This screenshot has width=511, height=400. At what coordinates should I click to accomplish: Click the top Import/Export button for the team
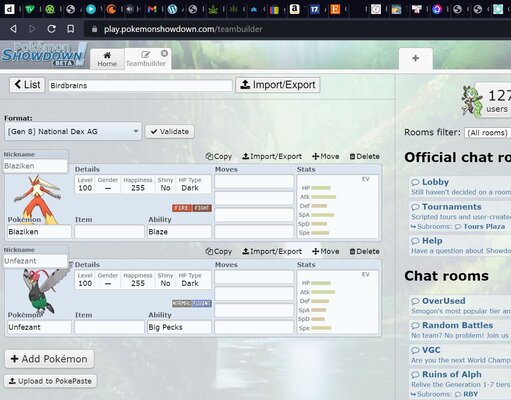[278, 85]
